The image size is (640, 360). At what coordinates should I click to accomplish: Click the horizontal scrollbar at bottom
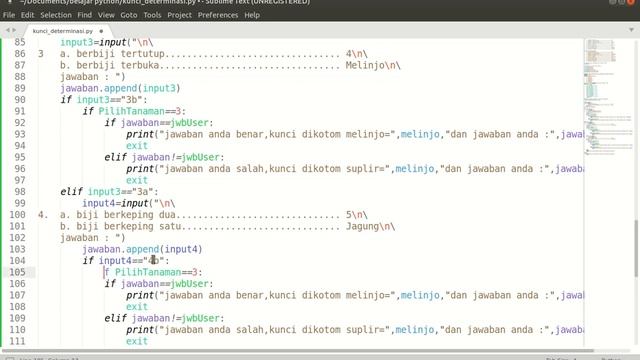click(x=298, y=351)
